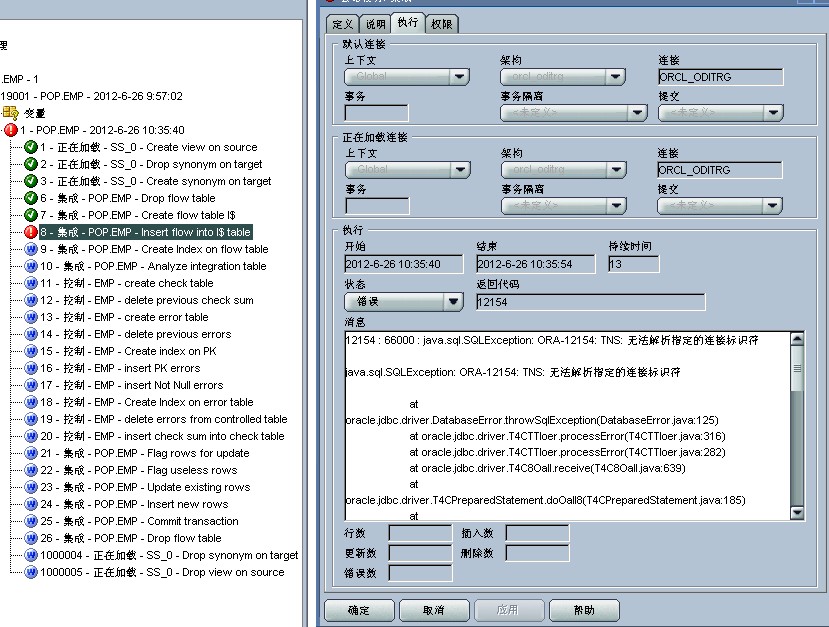Screen dimensions: 829x627
Task: Switch to the 说明 tab
Action: click(375, 24)
